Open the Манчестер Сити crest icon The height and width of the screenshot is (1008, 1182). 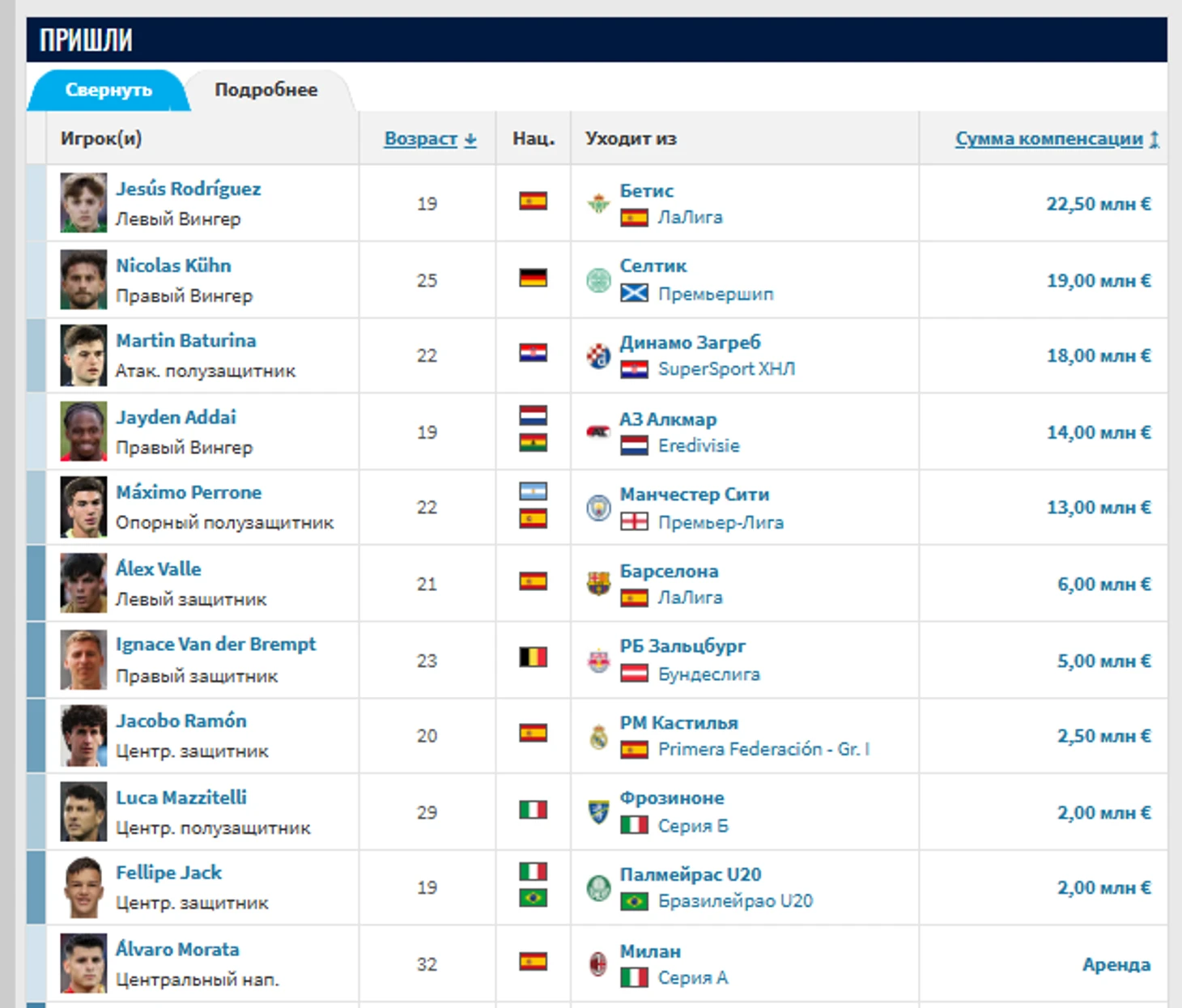[598, 508]
